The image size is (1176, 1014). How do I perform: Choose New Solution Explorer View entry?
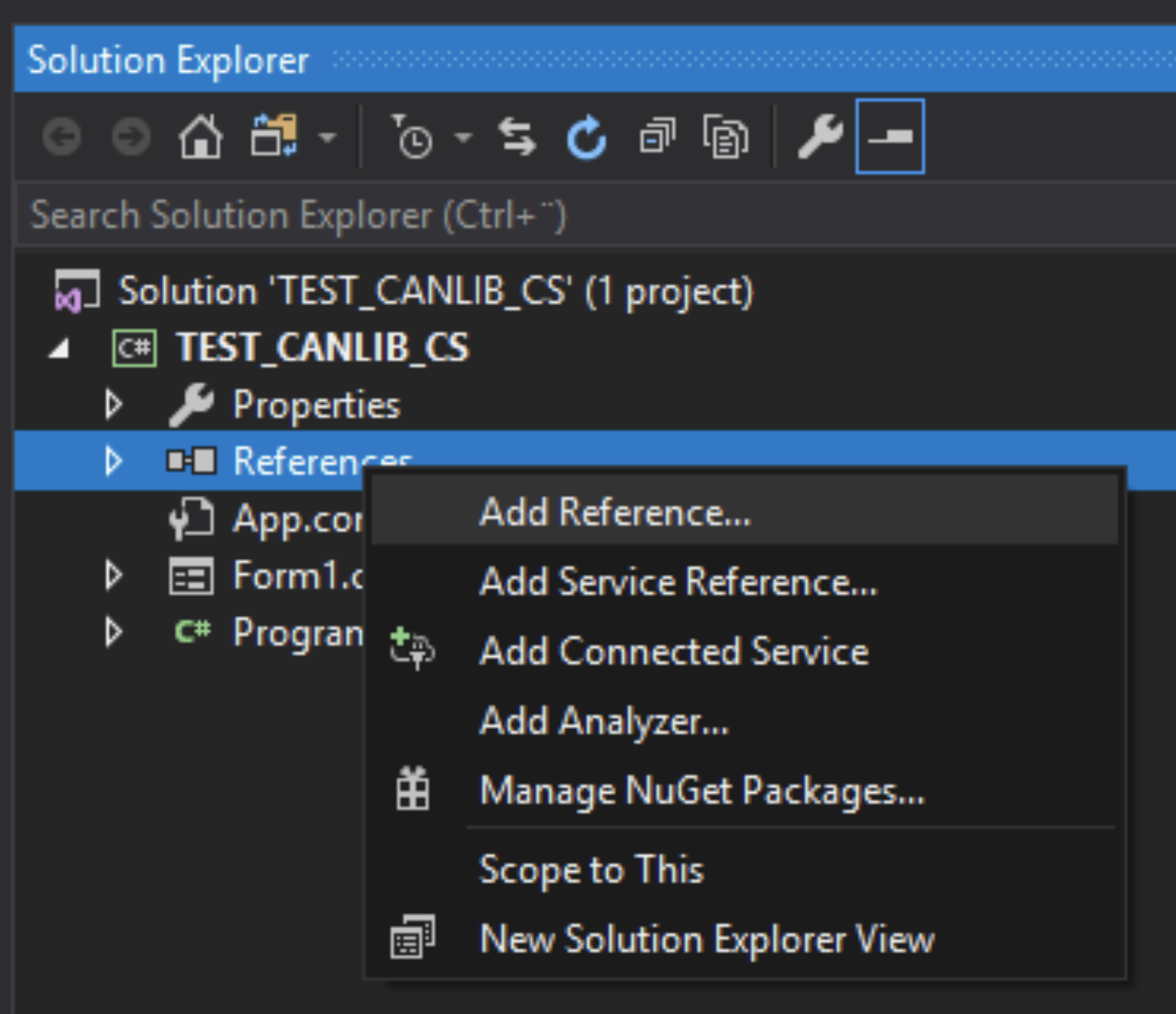click(x=744, y=939)
